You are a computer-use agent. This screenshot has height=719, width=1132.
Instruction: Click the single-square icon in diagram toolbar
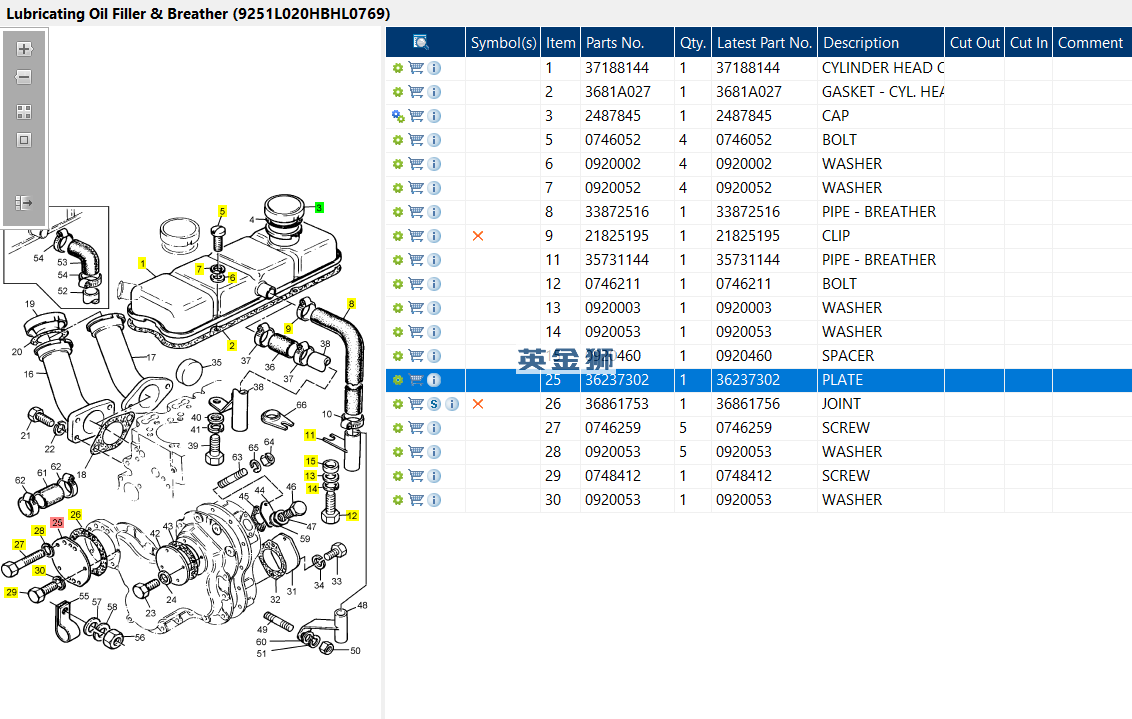click(24, 140)
